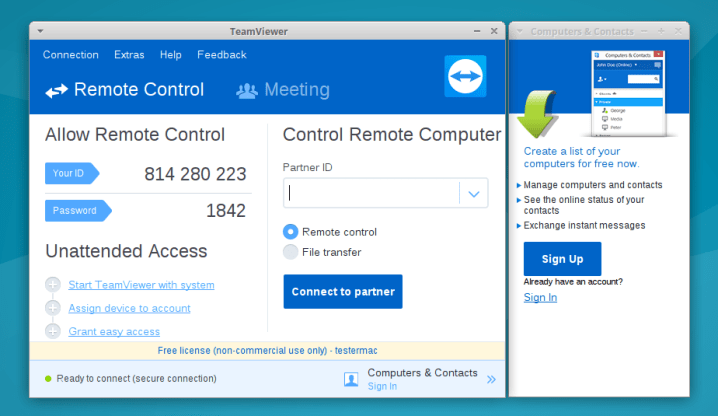Click the password value 1842

226,211
